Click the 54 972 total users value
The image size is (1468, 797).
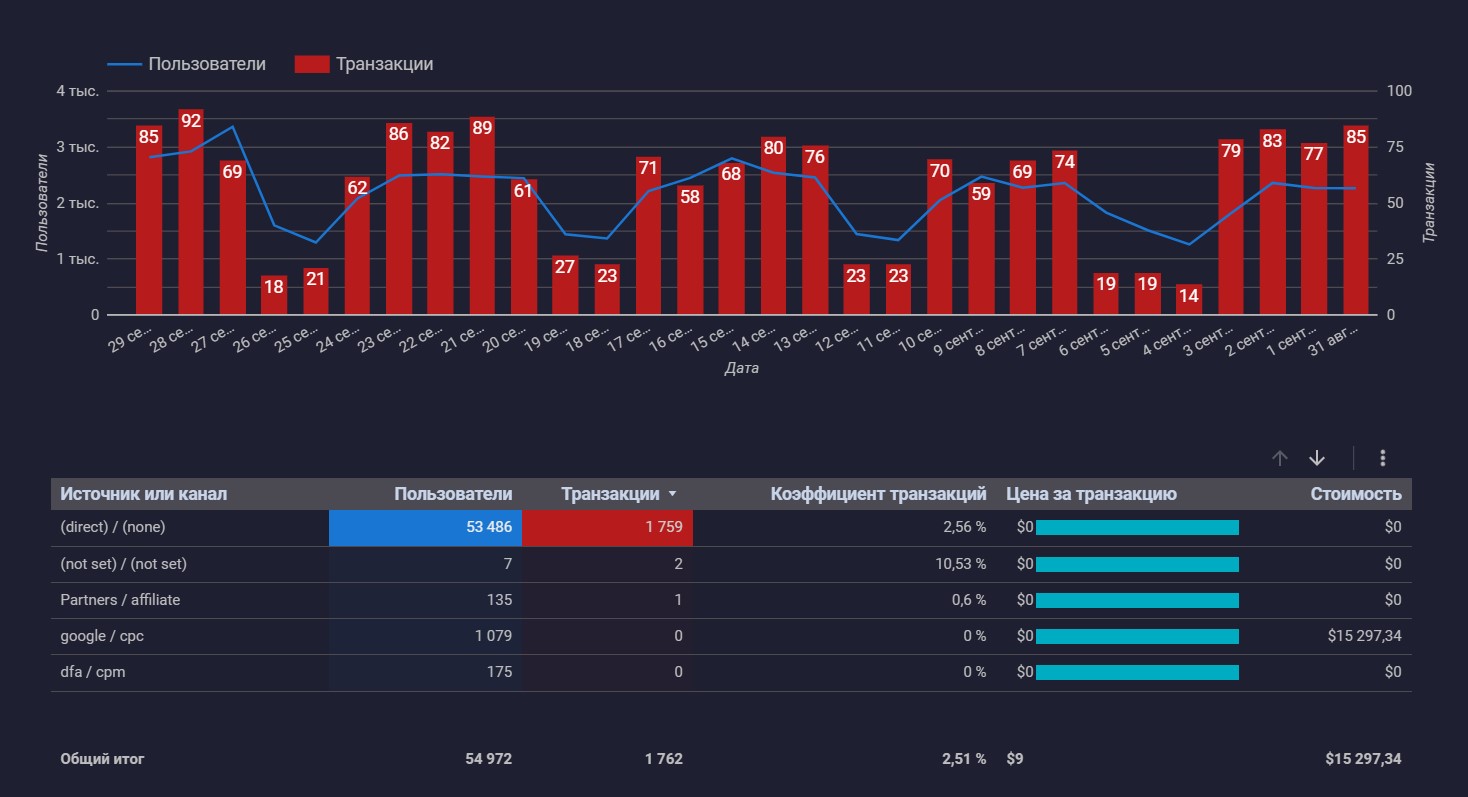[x=488, y=759]
